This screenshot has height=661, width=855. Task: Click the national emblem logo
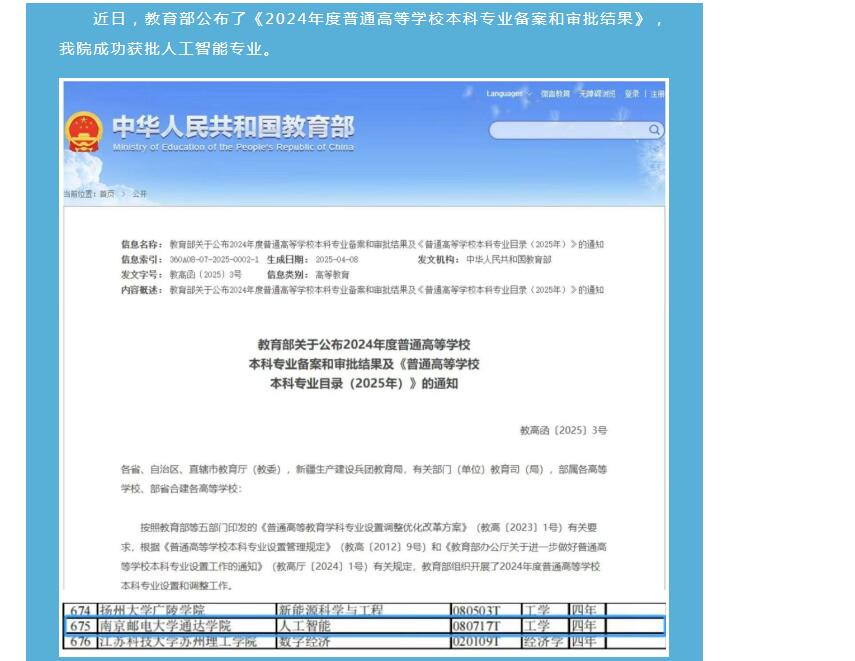coord(83,132)
